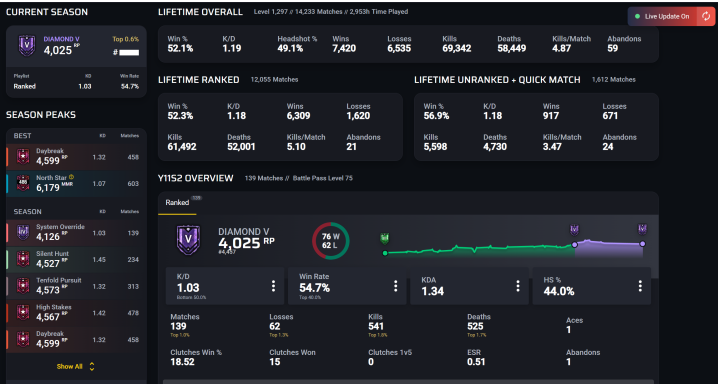Open the North Star best MMR row

coord(76,183)
